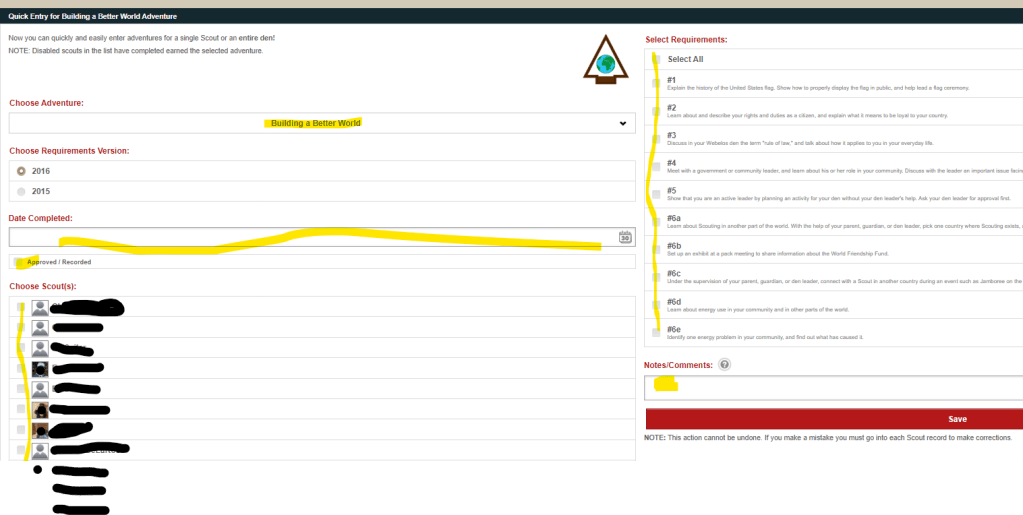Click the dropdown arrow of adventure selector
The width and height of the screenshot is (1023, 515).
(x=622, y=123)
